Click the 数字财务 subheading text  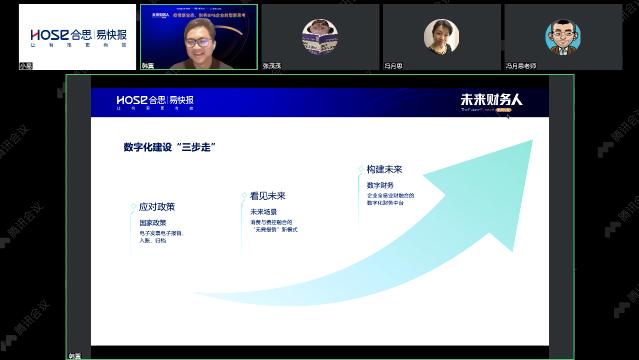[x=380, y=185]
